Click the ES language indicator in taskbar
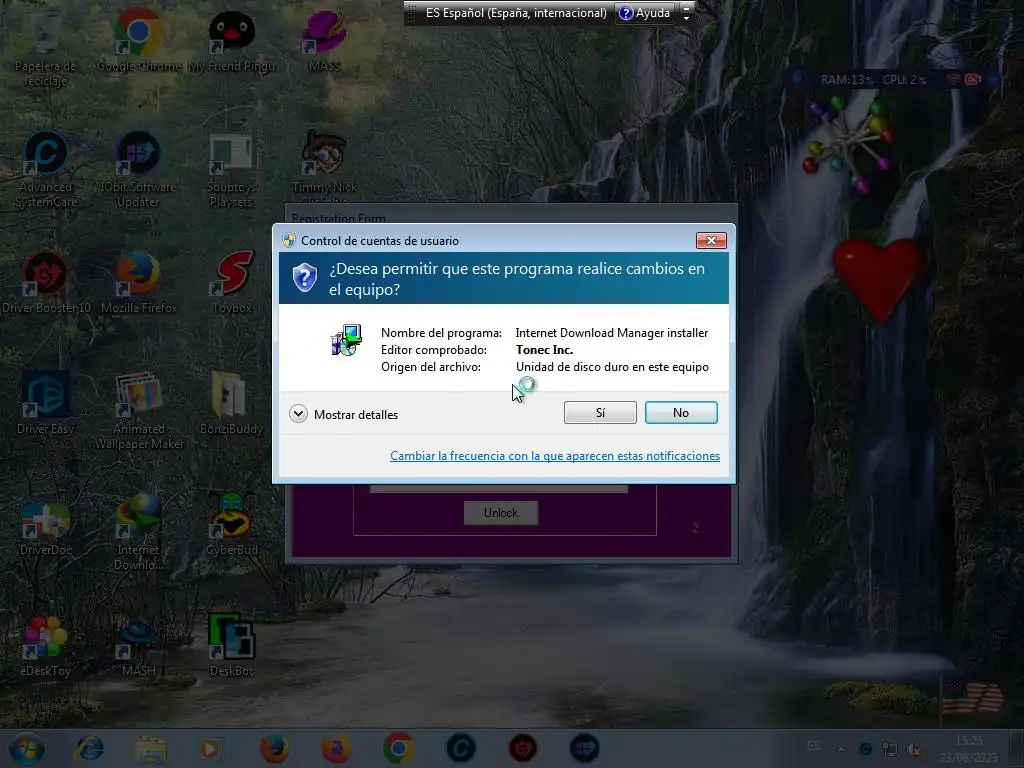Viewport: 1024px width, 768px height. tap(814, 746)
